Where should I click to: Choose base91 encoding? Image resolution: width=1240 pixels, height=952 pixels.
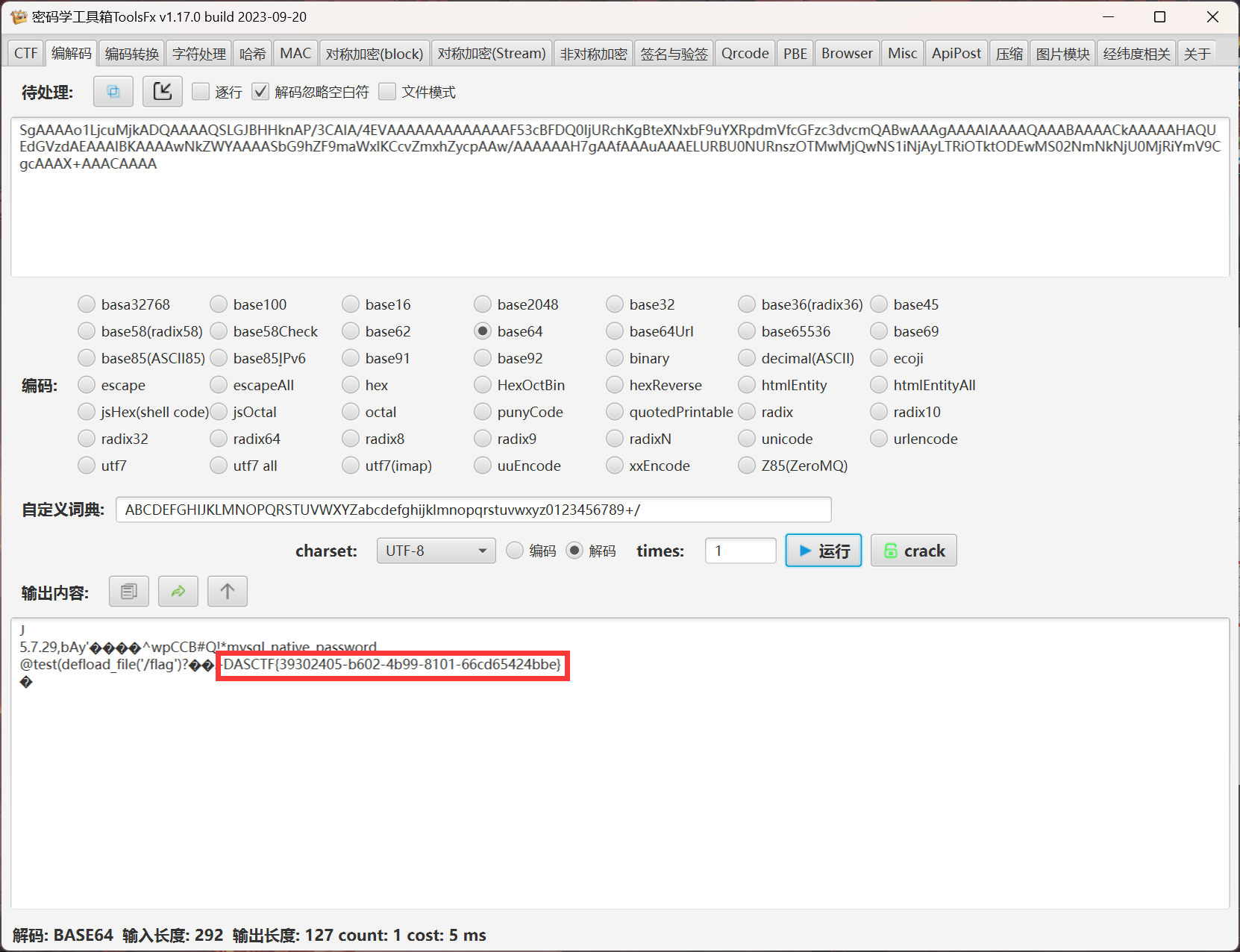click(x=351, y=358)
